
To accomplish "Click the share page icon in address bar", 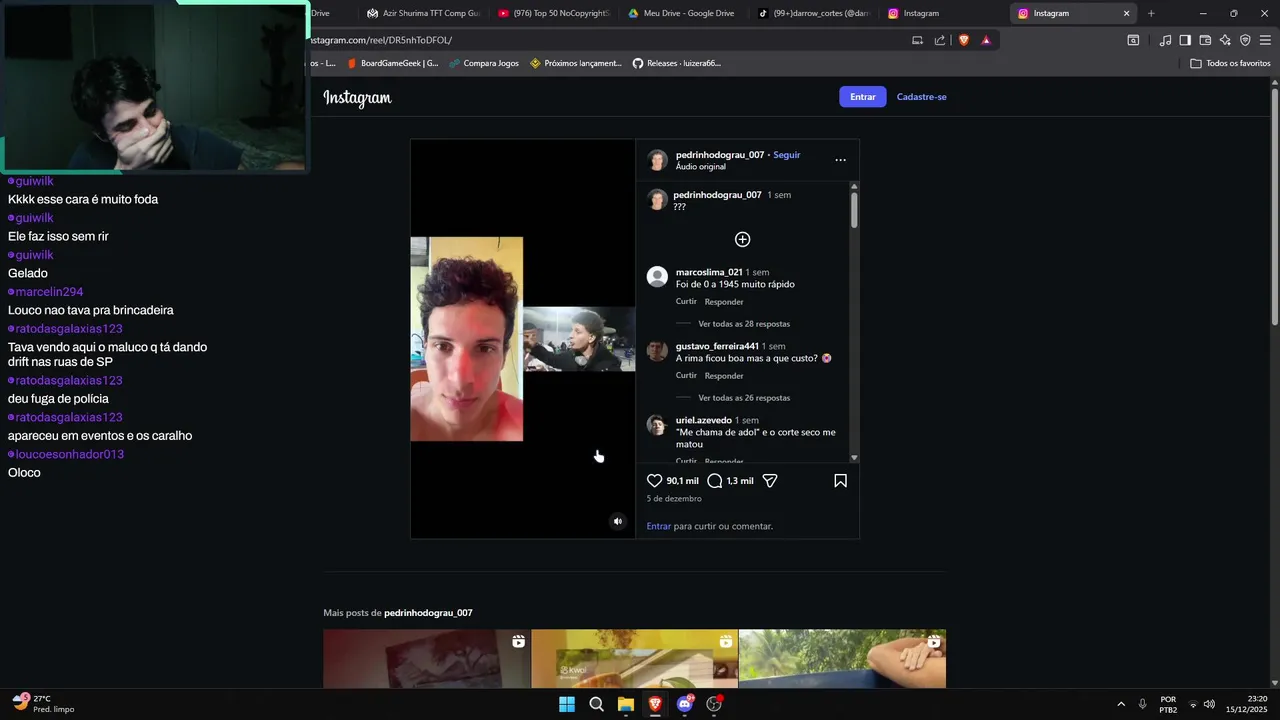I will [x=940, y=40].
